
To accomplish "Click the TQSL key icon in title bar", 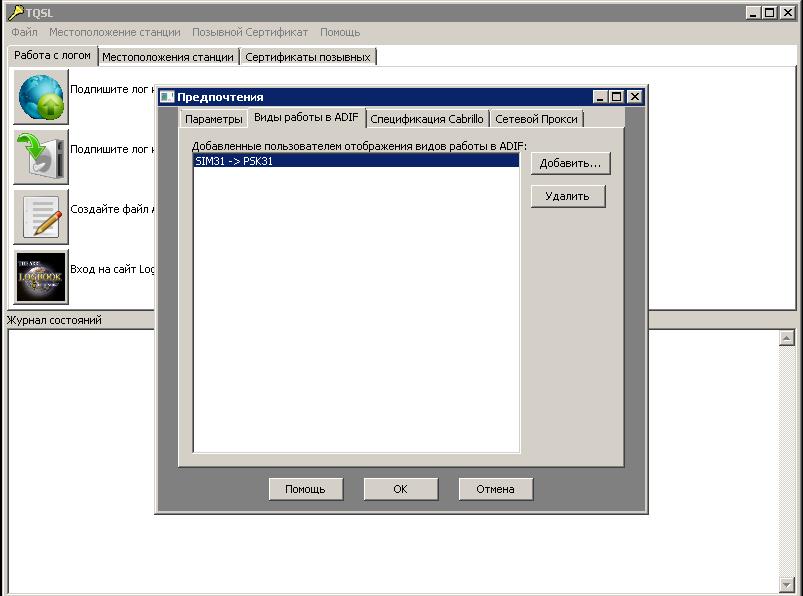I will pos(15,13).
